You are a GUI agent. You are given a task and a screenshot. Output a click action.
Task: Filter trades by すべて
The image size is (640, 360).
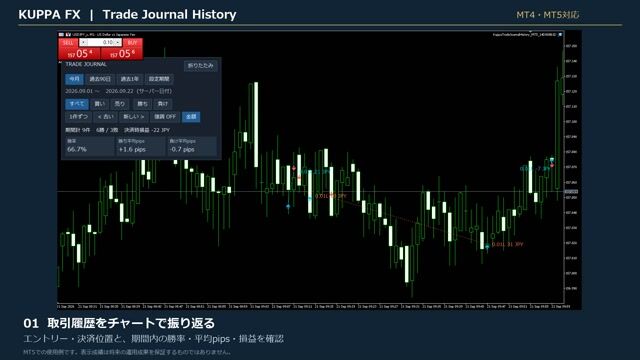[x=77, y=104]
